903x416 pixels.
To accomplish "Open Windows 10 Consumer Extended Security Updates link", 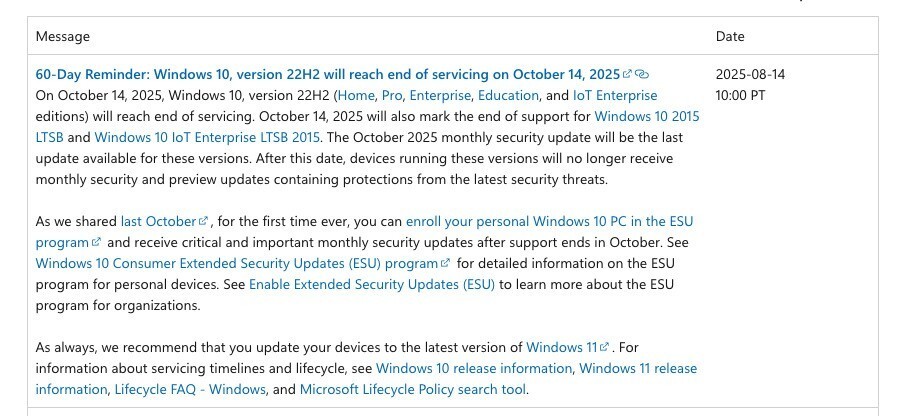I will click(x=237, y=263).
